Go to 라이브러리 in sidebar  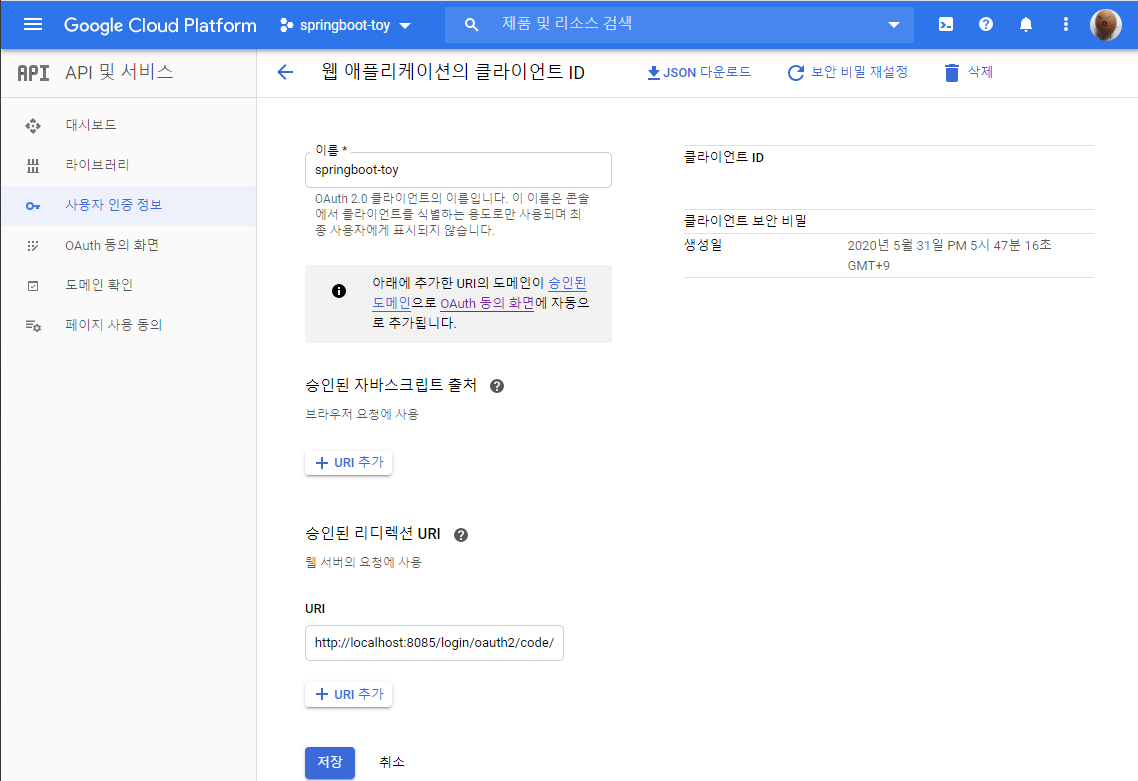click(x=97, y=165)
